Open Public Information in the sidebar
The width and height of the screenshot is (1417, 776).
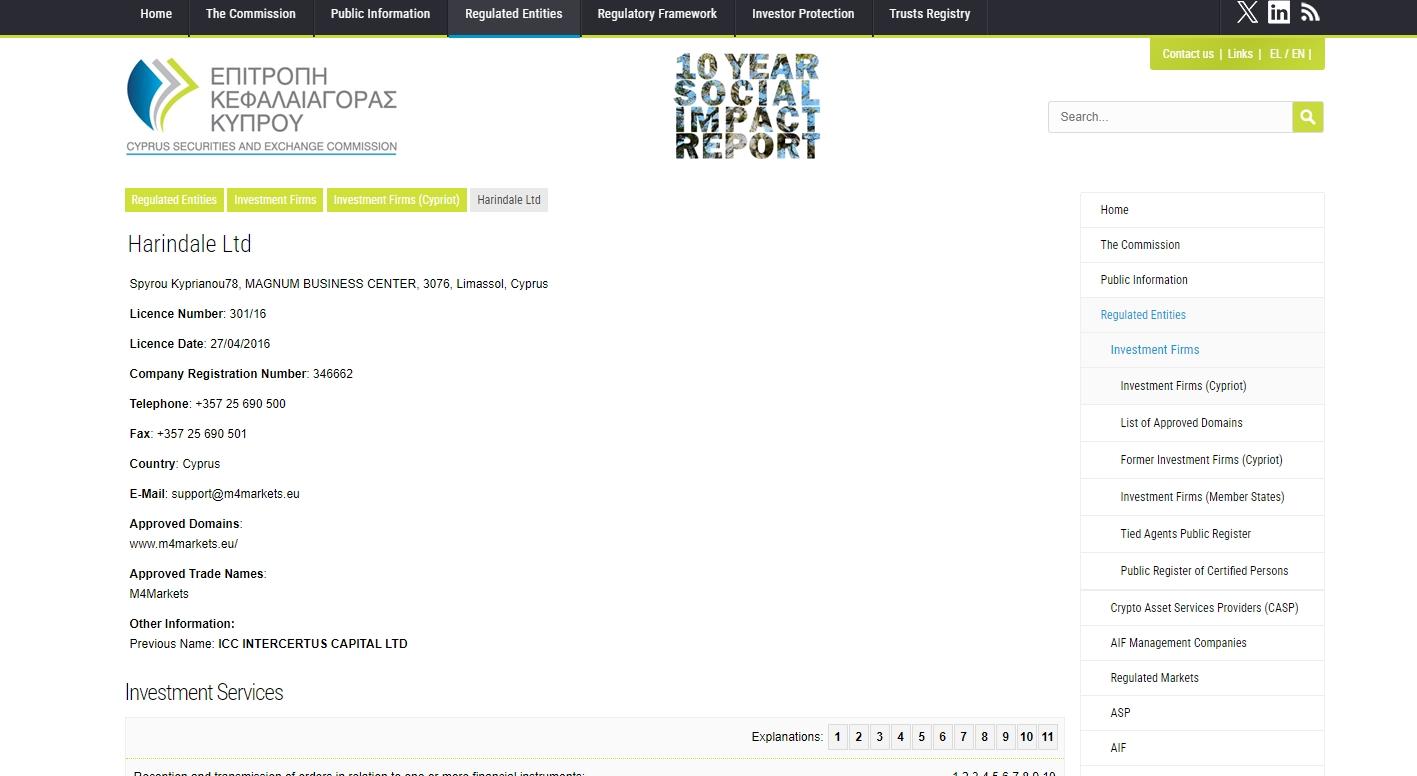tap(1202, 280)
